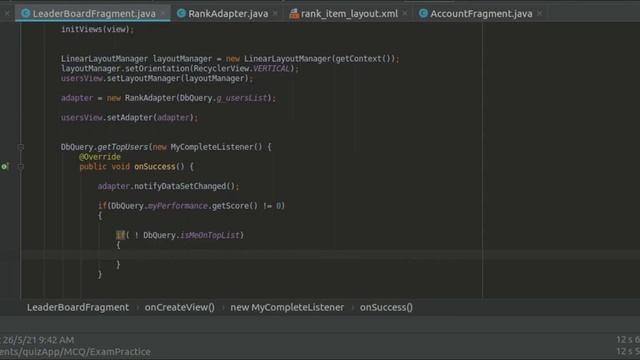Click the highlighted if keyword

click(120, 235)
